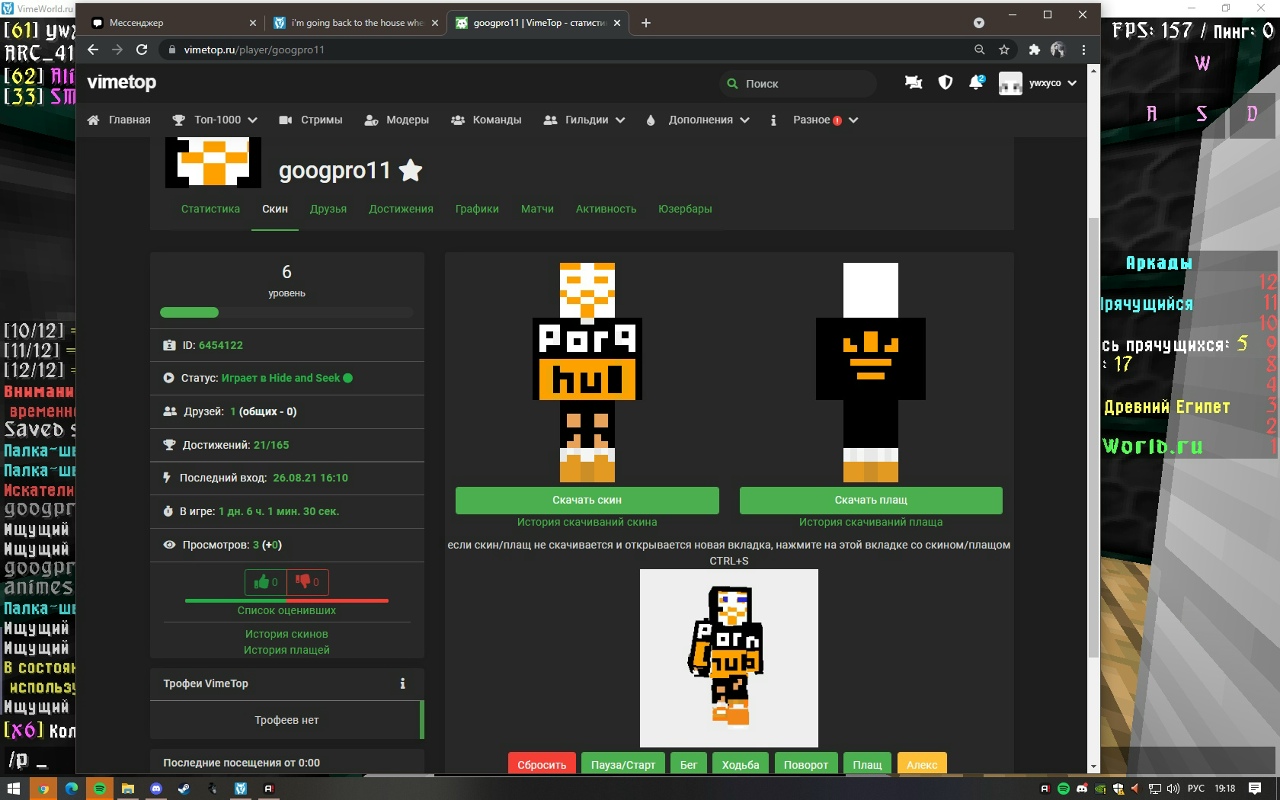Open the notifications bell icon

(x=976, y=83)
